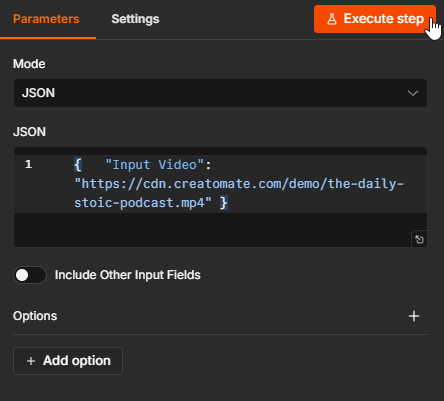Click the JSON field label above editor

pyautogui.click(x=29, y=132)
